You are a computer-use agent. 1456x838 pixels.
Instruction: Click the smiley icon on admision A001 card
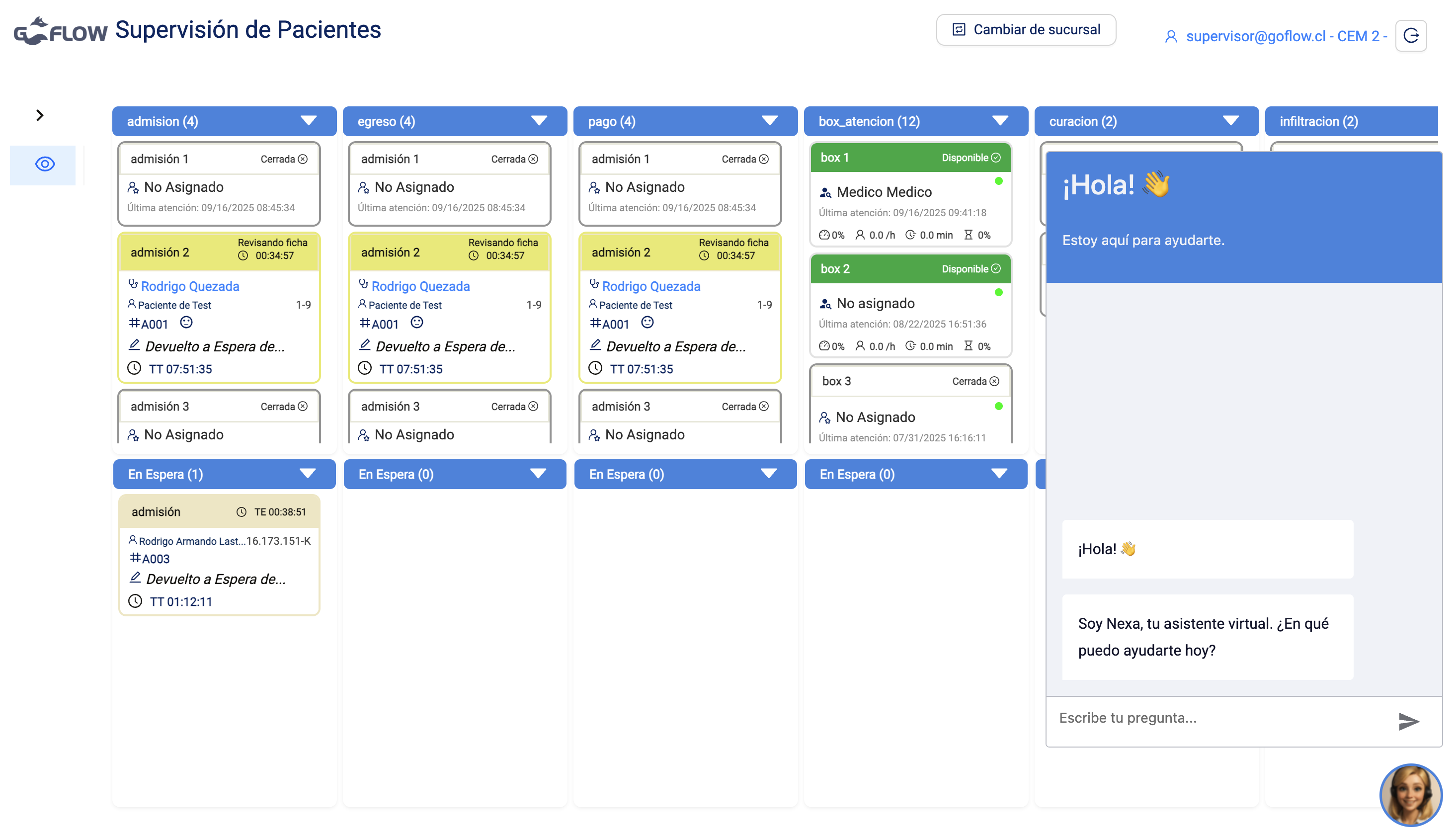[186, 322]
